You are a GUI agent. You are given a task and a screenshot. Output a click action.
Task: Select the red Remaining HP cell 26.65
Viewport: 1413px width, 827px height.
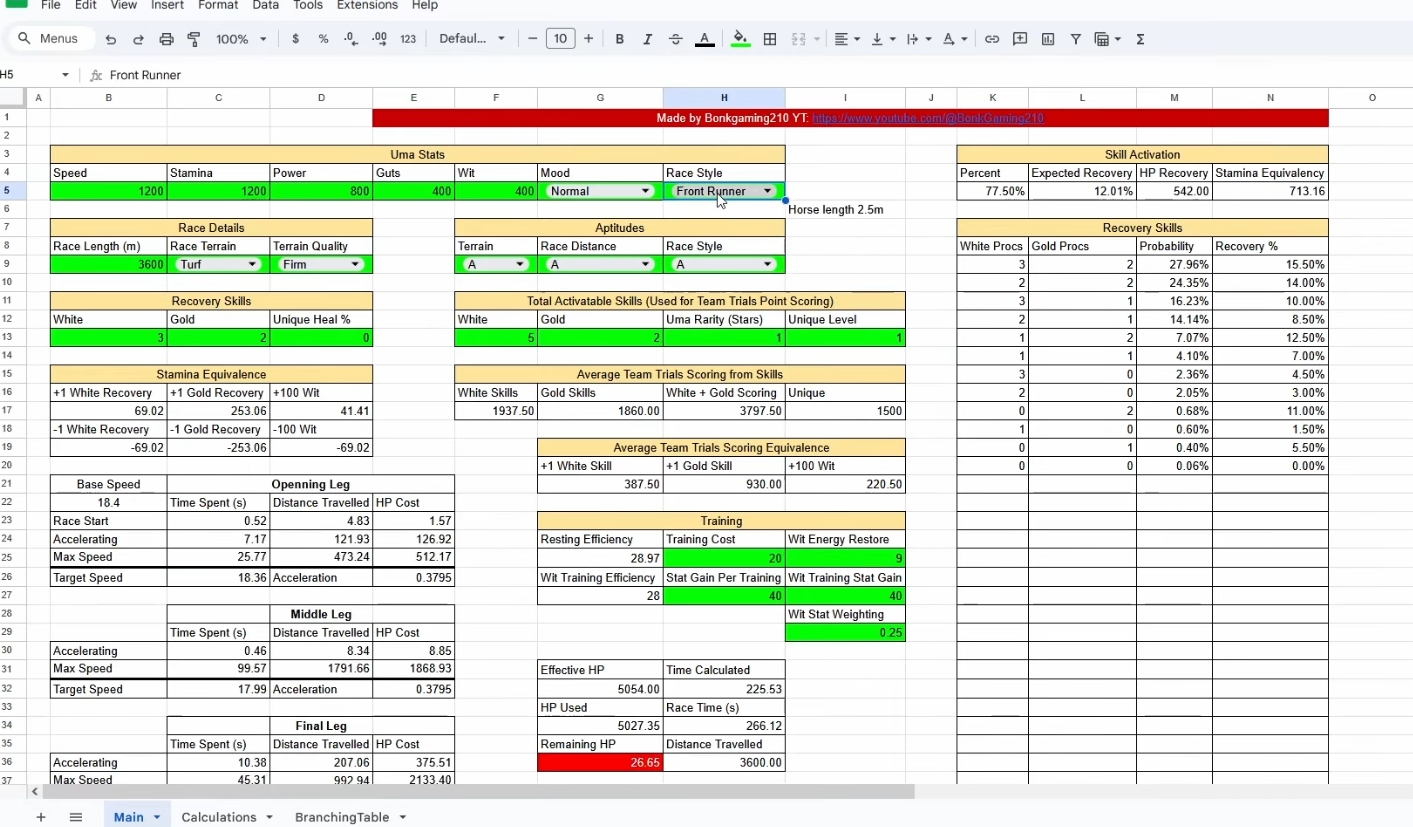(600, 762)
